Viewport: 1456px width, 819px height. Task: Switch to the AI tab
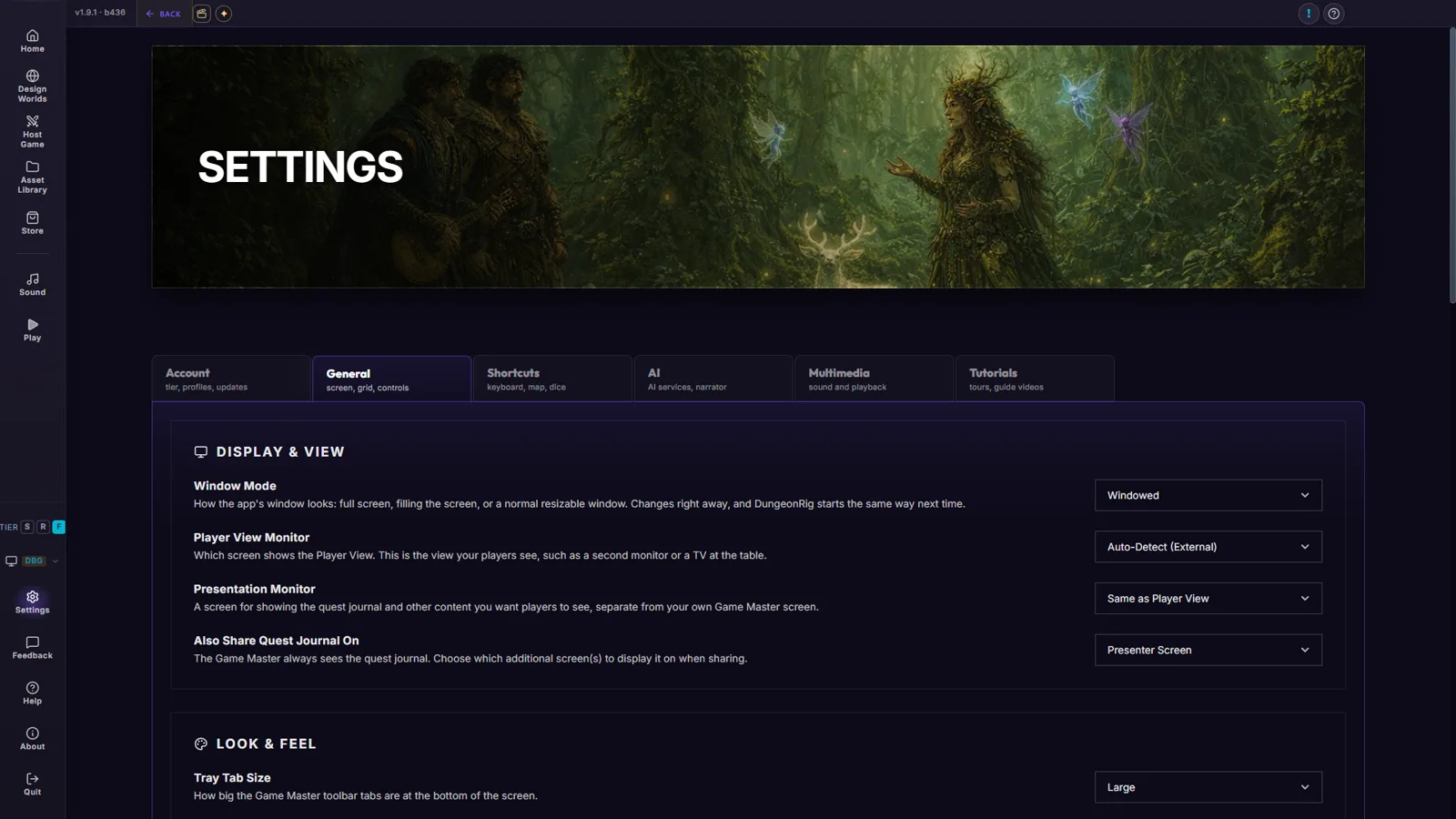click(x=713, y=379)
